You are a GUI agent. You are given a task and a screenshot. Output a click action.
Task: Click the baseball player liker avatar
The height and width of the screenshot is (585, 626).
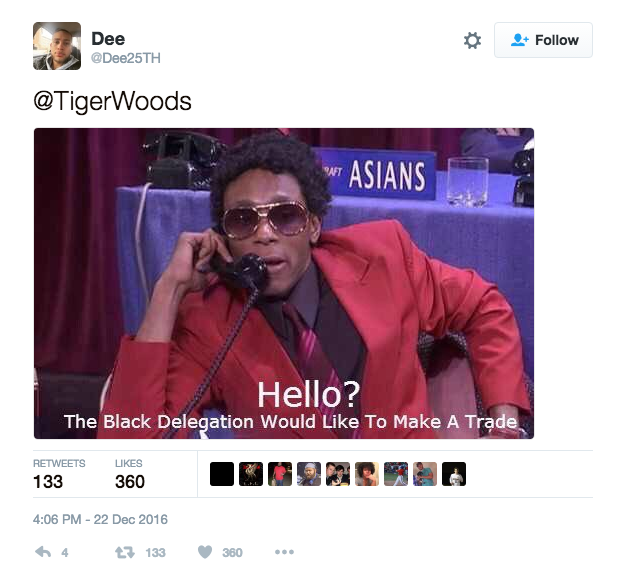396,474
